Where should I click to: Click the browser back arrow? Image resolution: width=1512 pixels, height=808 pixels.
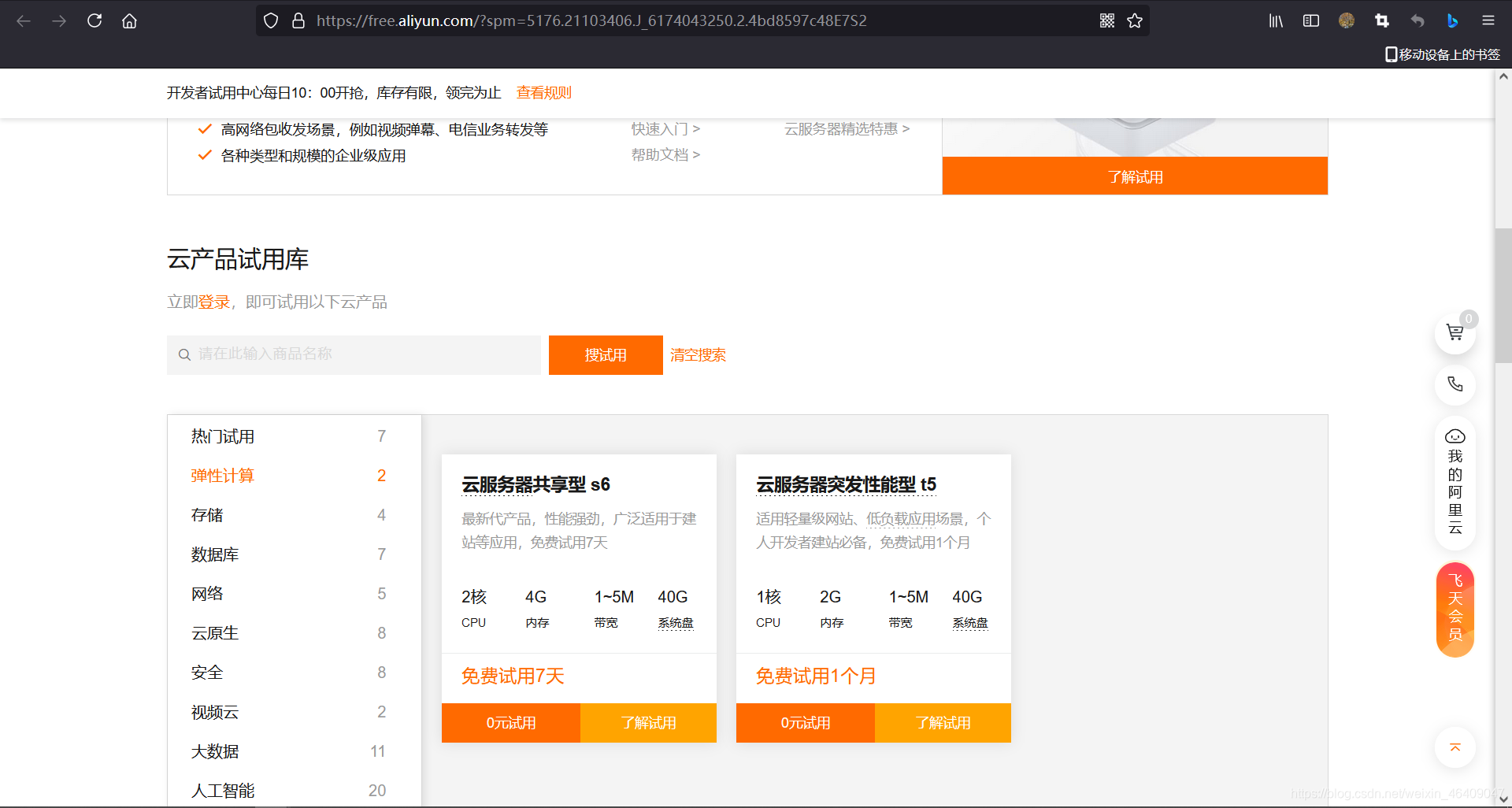tap(24, 21)
